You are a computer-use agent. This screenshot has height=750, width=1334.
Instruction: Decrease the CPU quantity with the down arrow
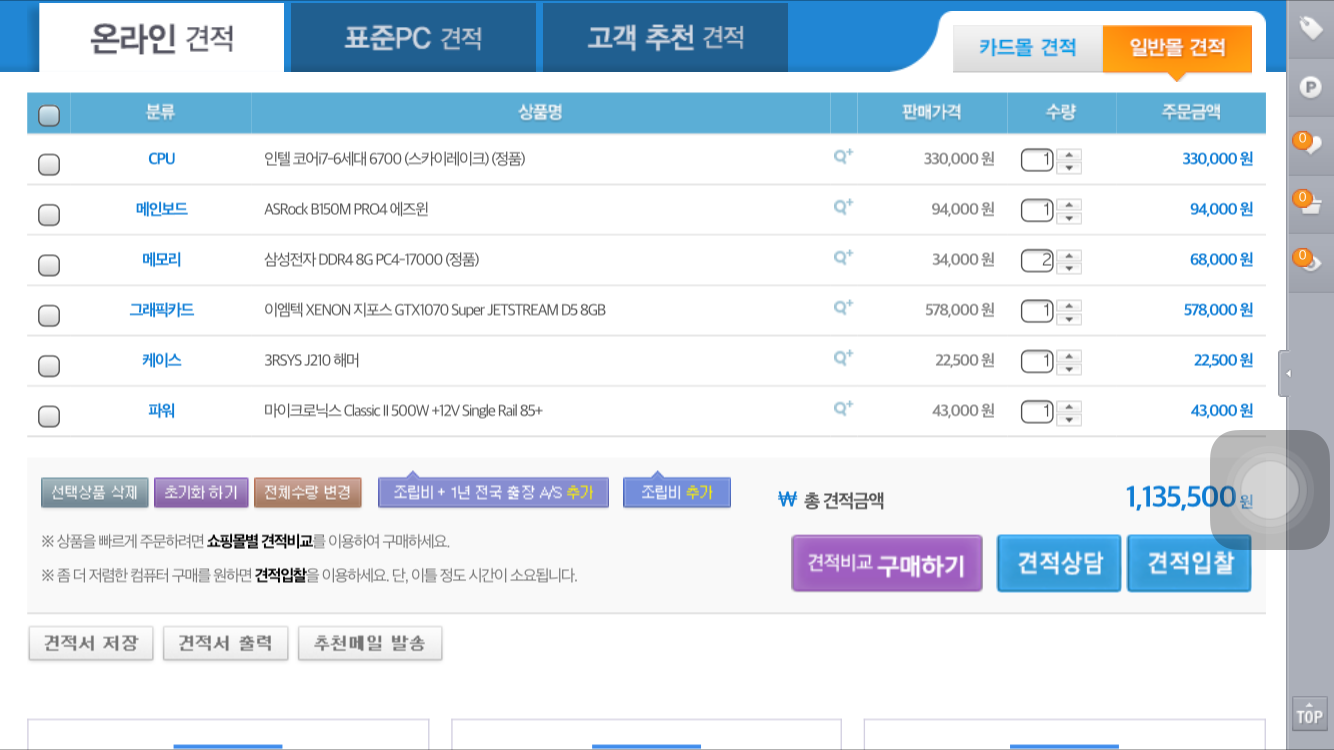(x=1070, y=167)
